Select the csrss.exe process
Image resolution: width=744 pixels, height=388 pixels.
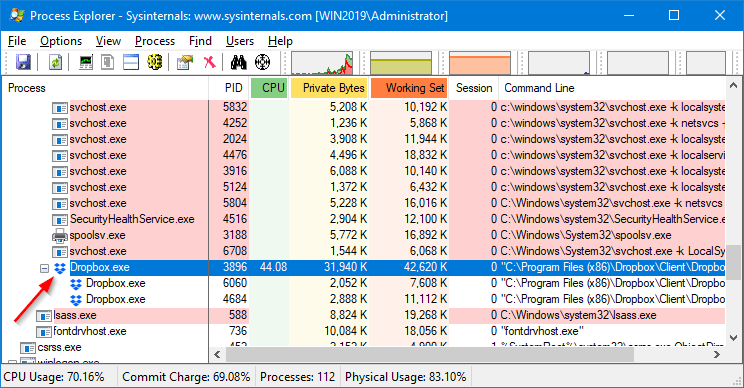tap(59, 348)
